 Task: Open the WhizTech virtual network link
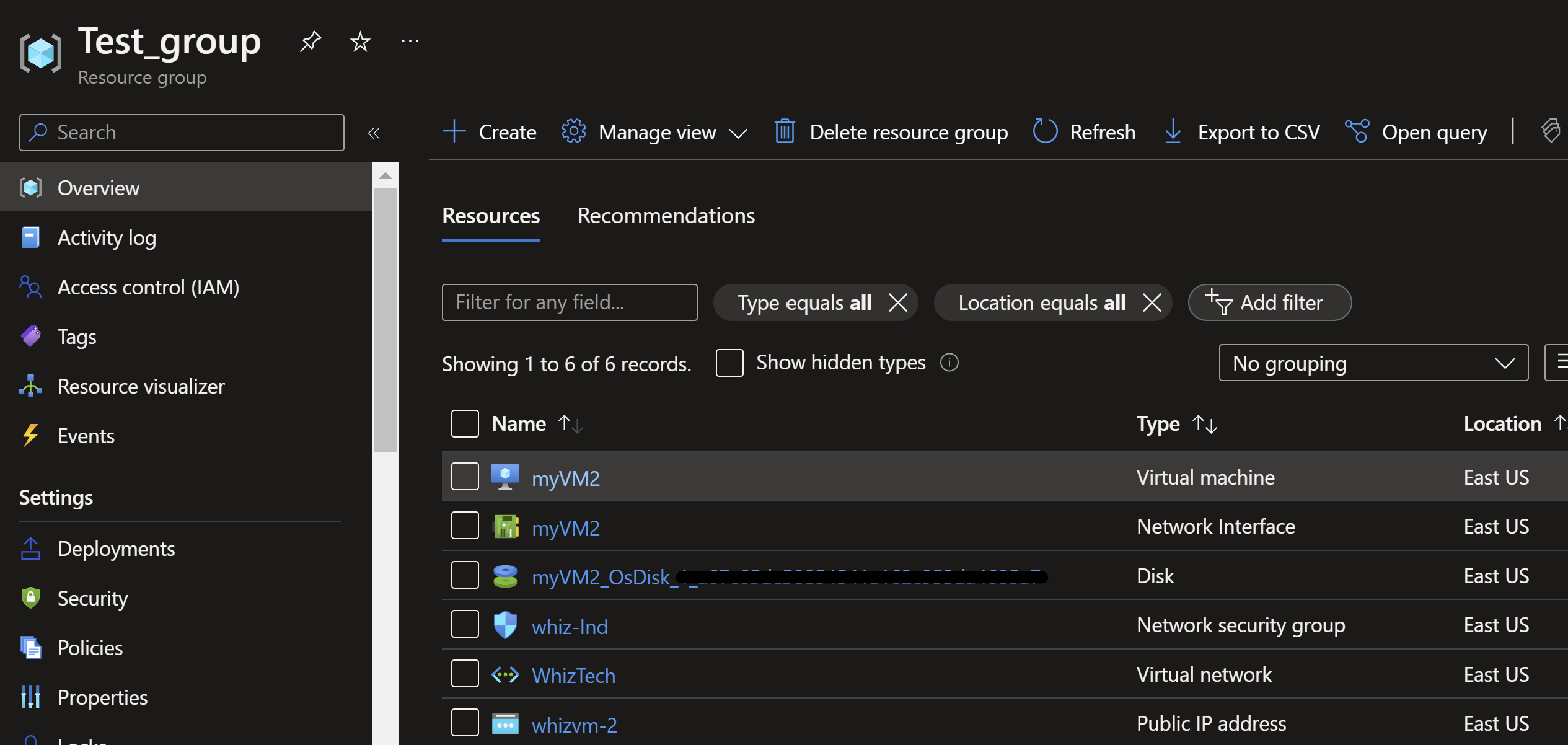point(573,676)
